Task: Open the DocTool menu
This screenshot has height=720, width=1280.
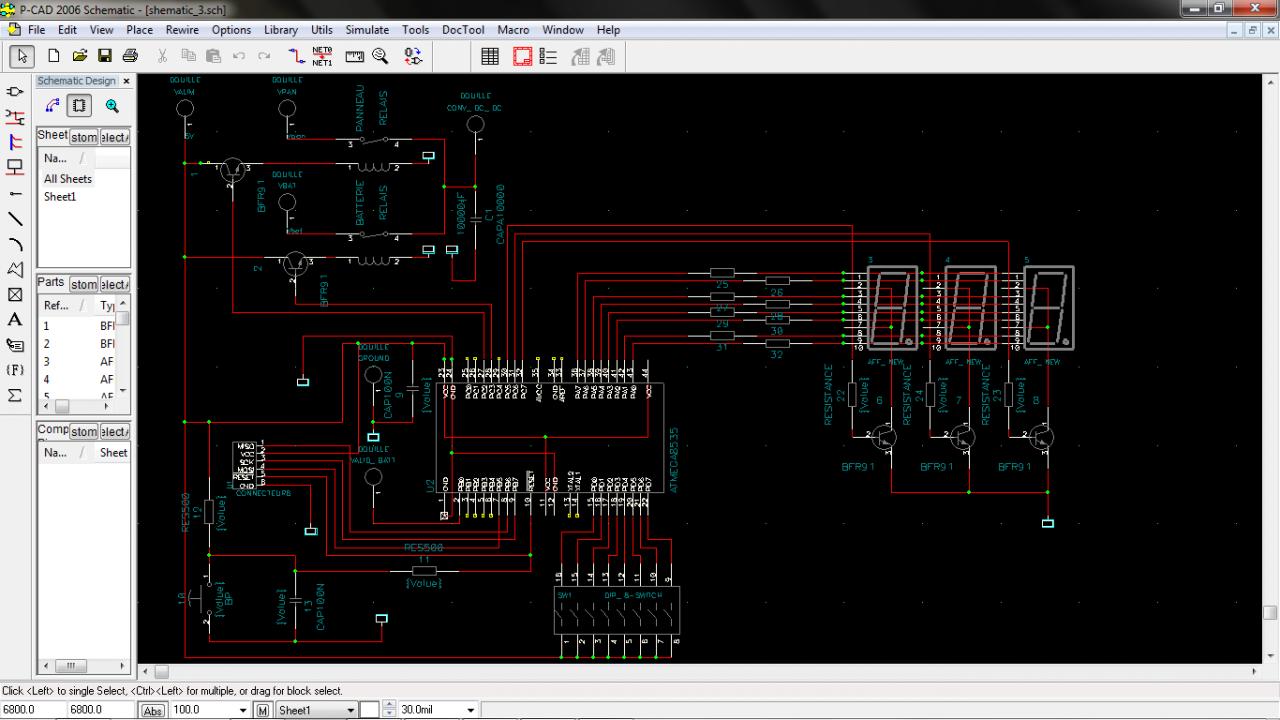Action: pyautogui.click(x=463, y=30)
